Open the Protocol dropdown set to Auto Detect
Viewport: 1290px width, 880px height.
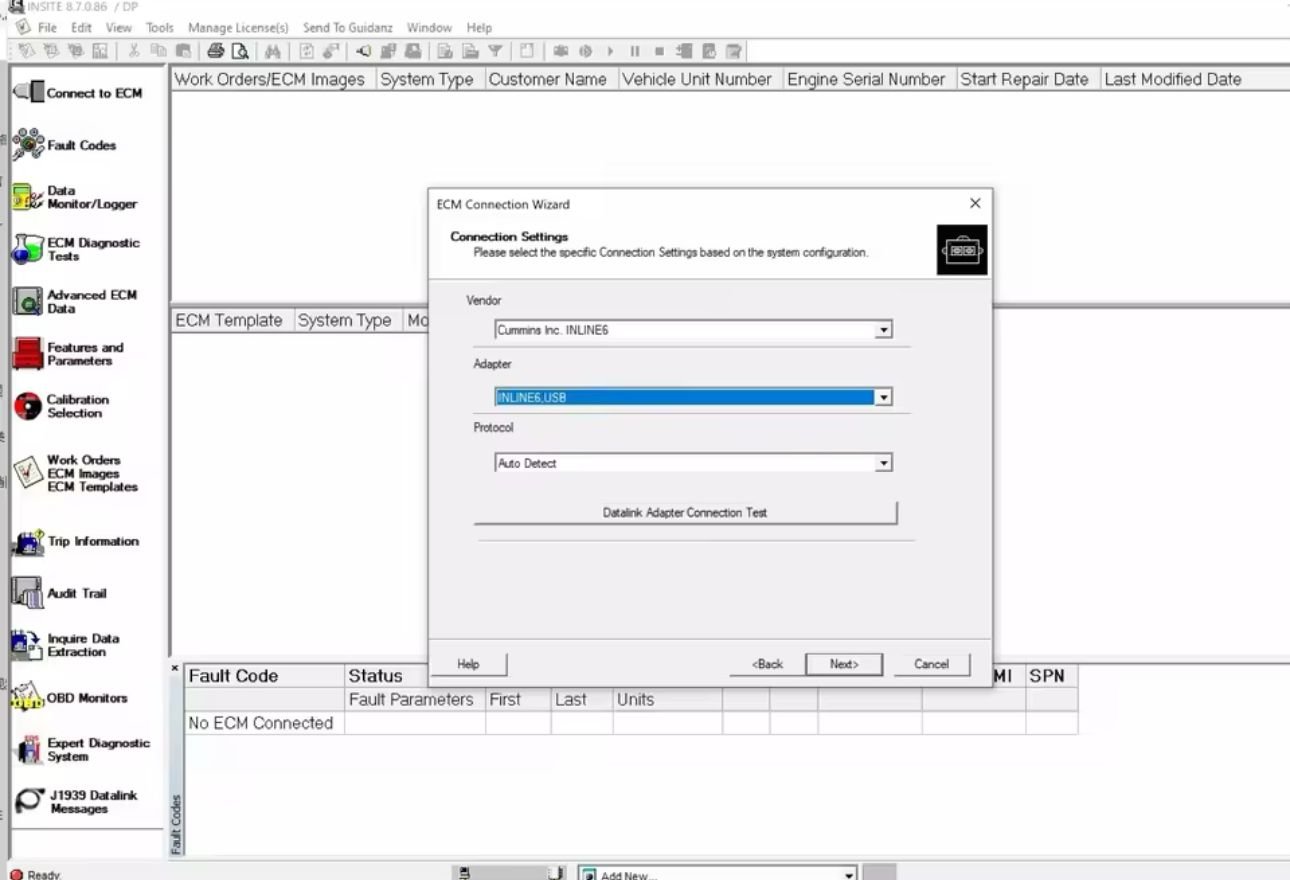click(883, 464)
